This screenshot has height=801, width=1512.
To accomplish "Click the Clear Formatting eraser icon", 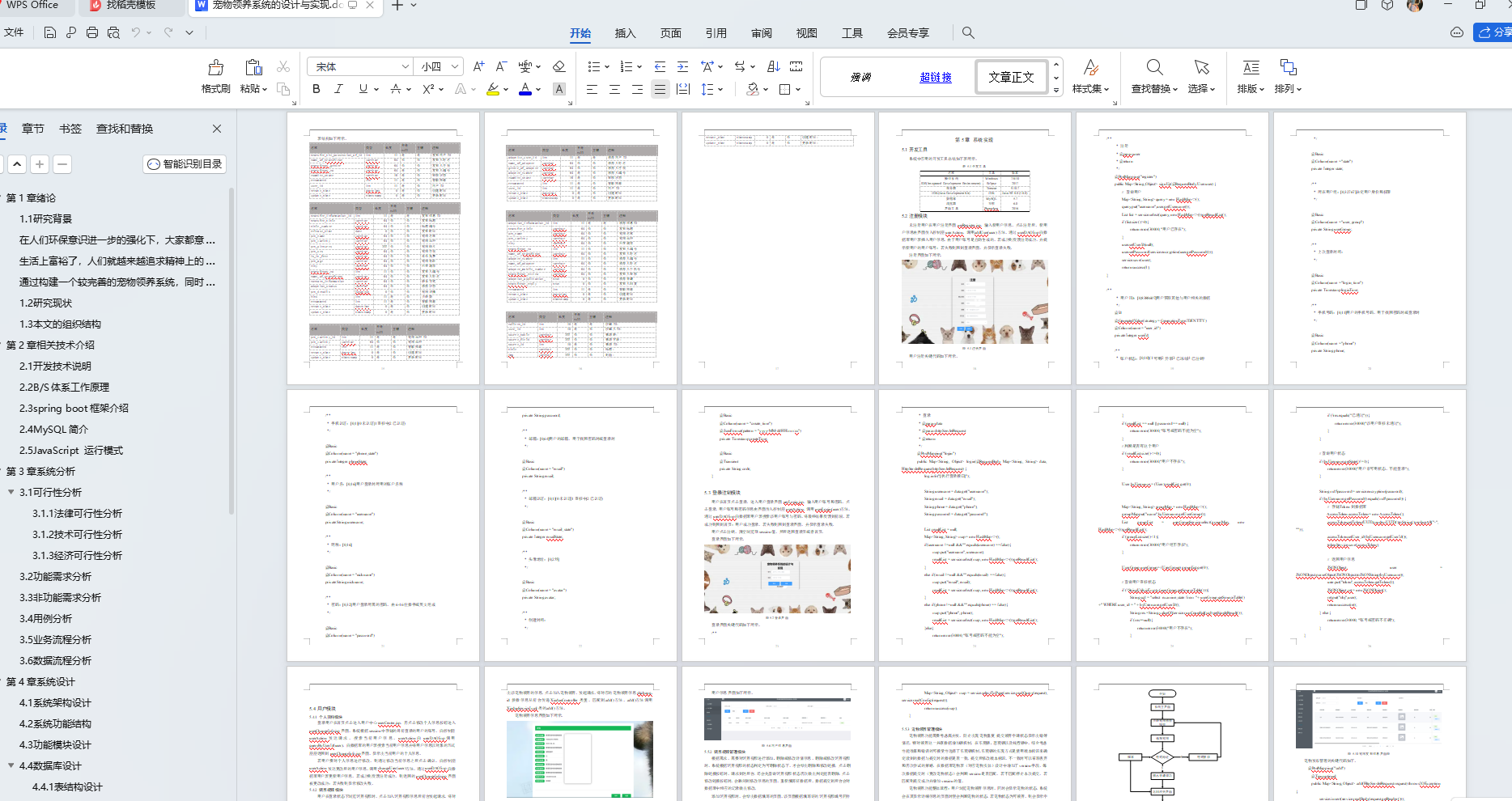I will click(559, 66).
